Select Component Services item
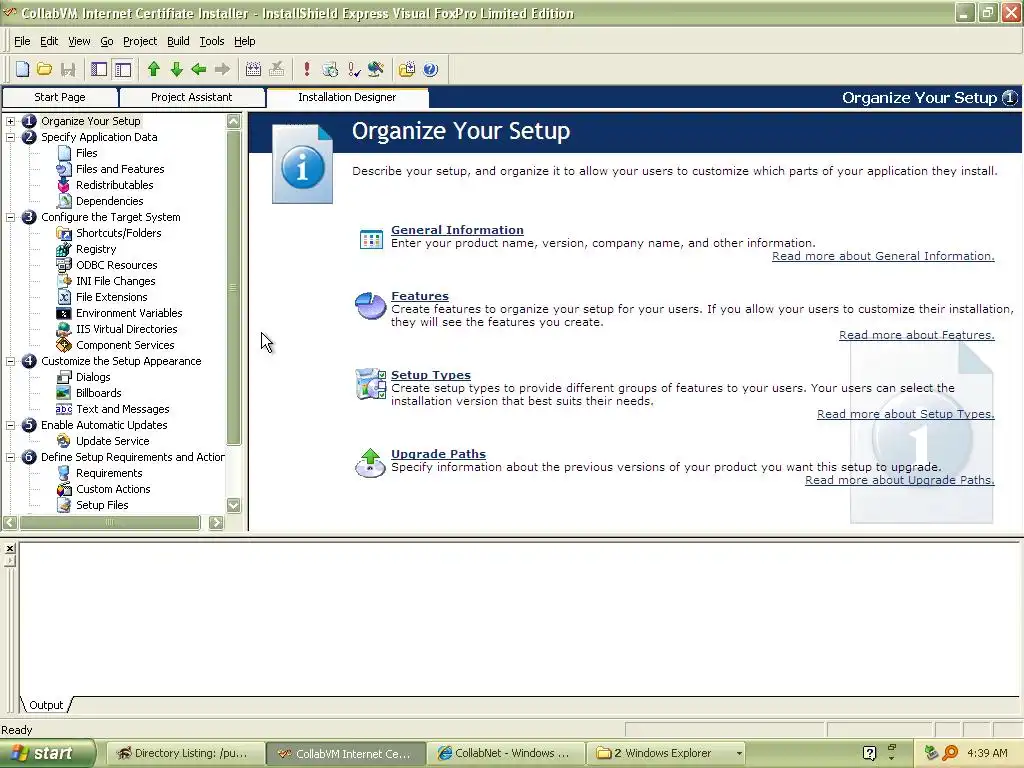The height and width of the screenshot is (768, 1024). (125, 345)
